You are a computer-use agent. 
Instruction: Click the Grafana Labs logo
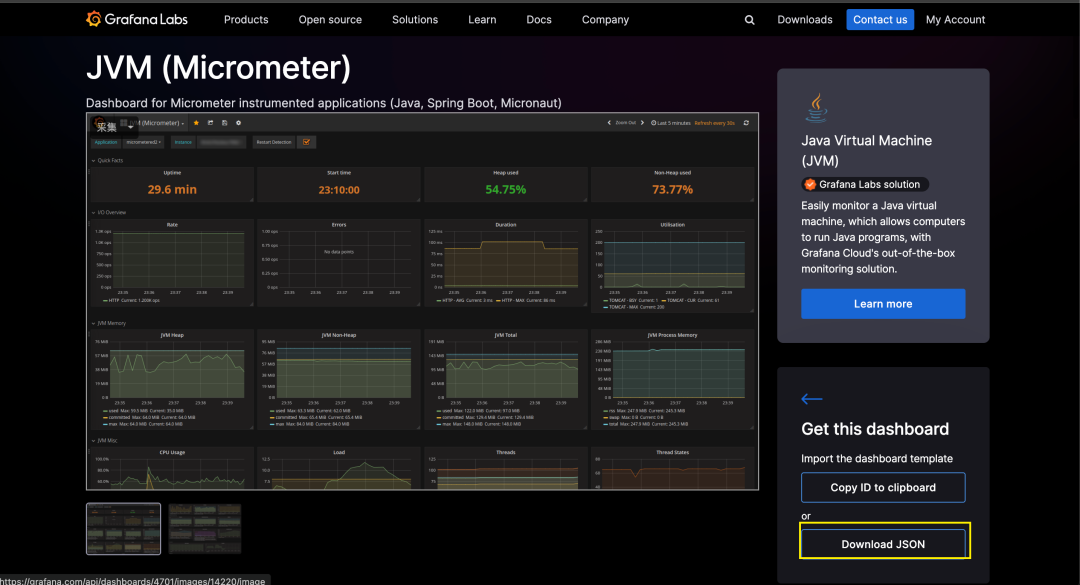point(136,19)
